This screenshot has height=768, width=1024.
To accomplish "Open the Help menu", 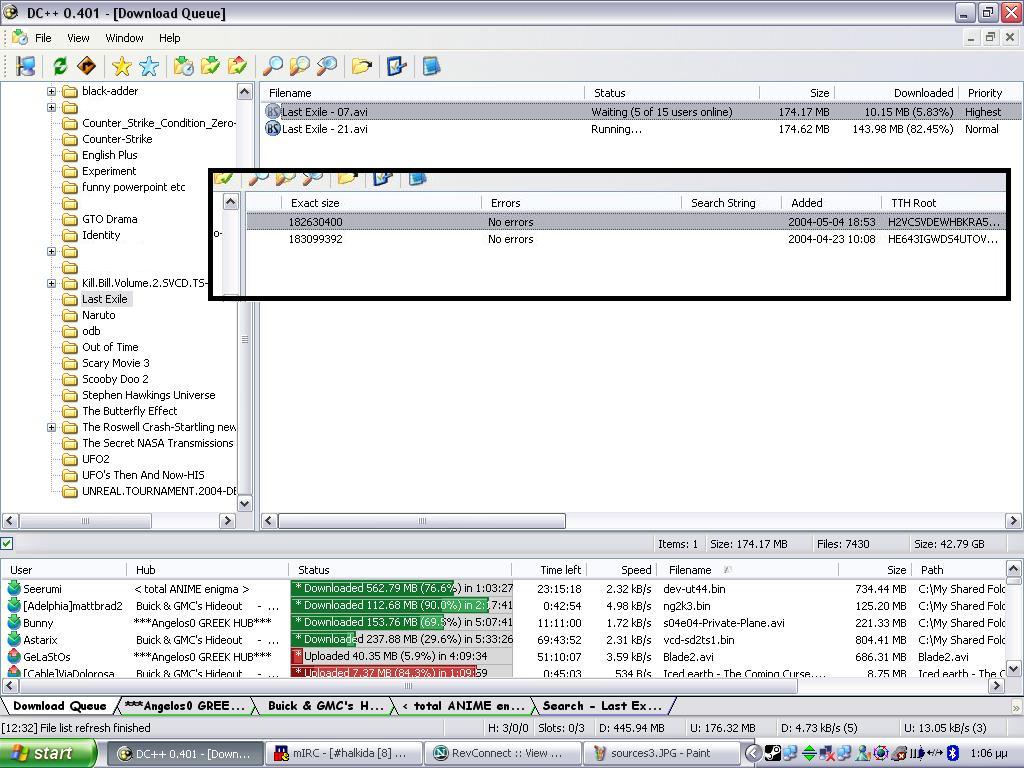I will click(170, 38).
